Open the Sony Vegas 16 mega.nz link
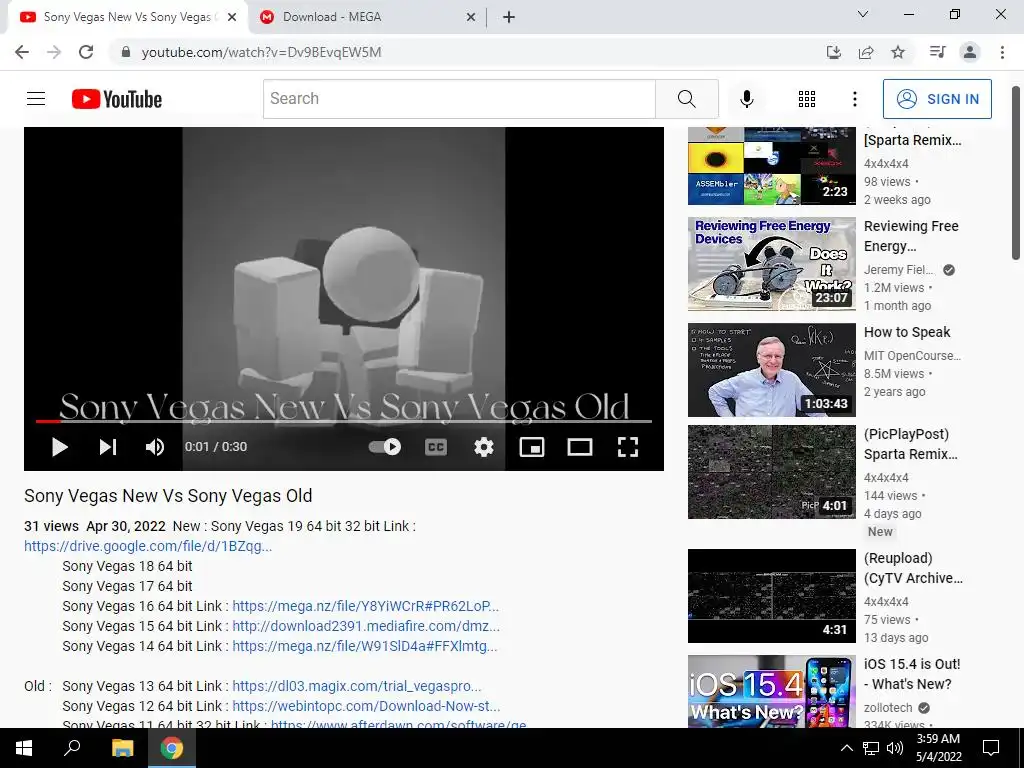1024x768 pixels. pyautogui.click(x=365, y=606)
